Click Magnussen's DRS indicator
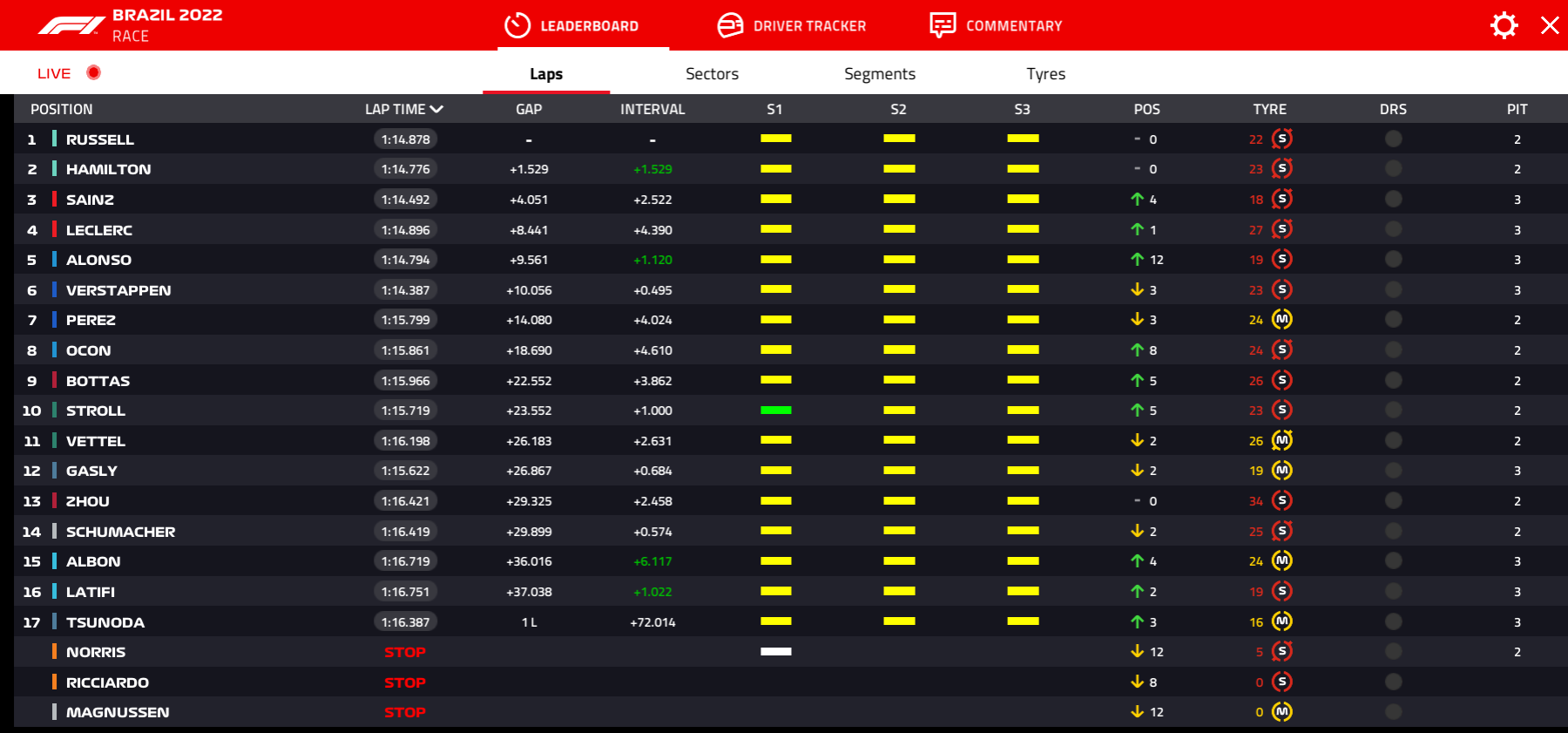1568x733 pixels. pos(1393,712)
